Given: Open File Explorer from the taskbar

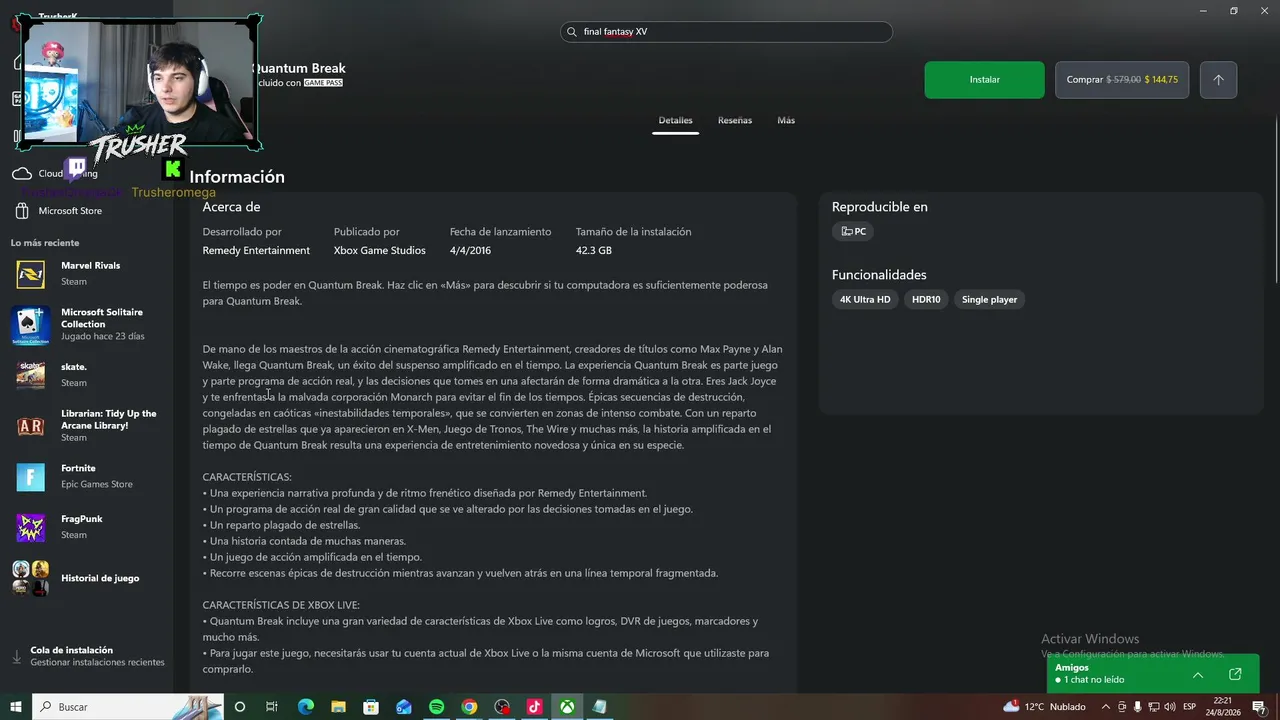Looking at the screenshot, I should pos(338,707).
